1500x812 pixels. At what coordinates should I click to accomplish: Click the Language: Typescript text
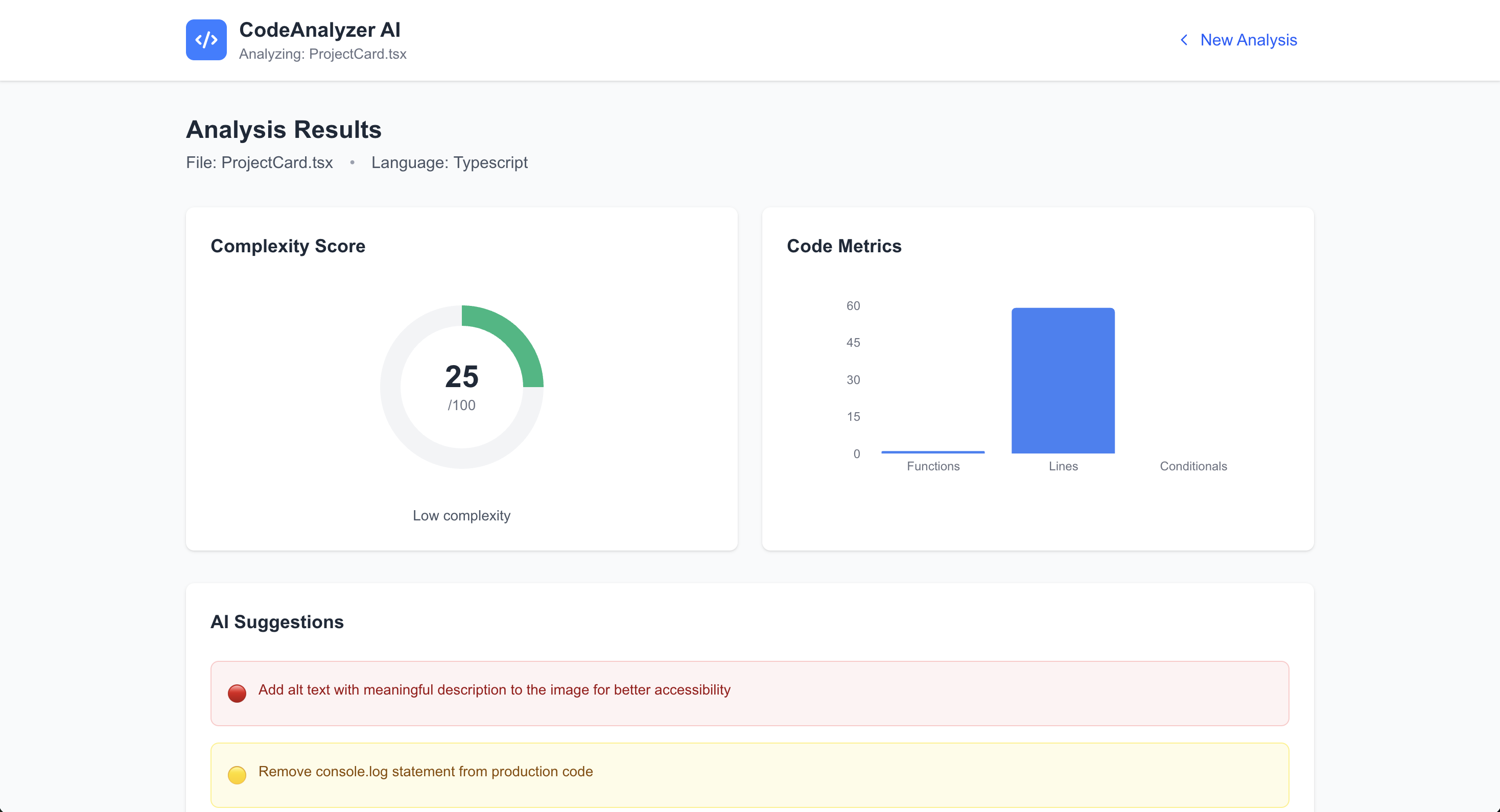pos(449,162)
